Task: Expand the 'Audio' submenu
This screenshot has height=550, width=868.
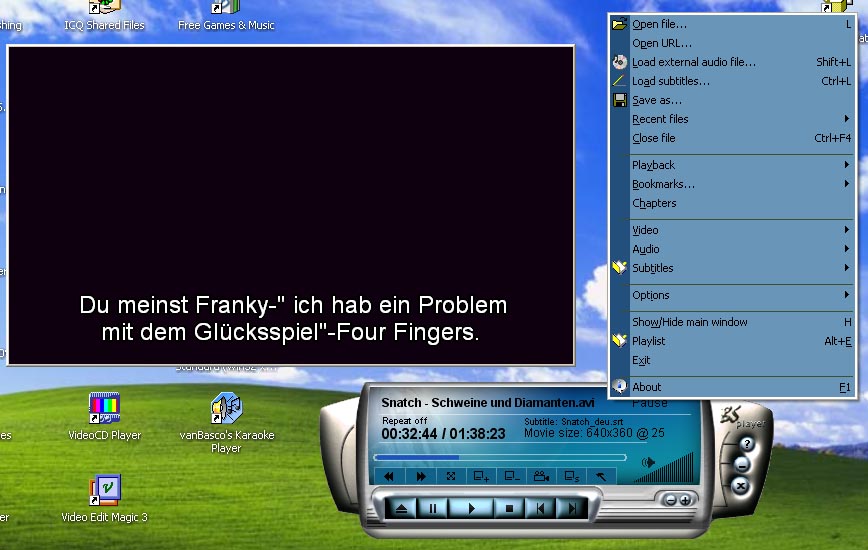Action: 732,249
